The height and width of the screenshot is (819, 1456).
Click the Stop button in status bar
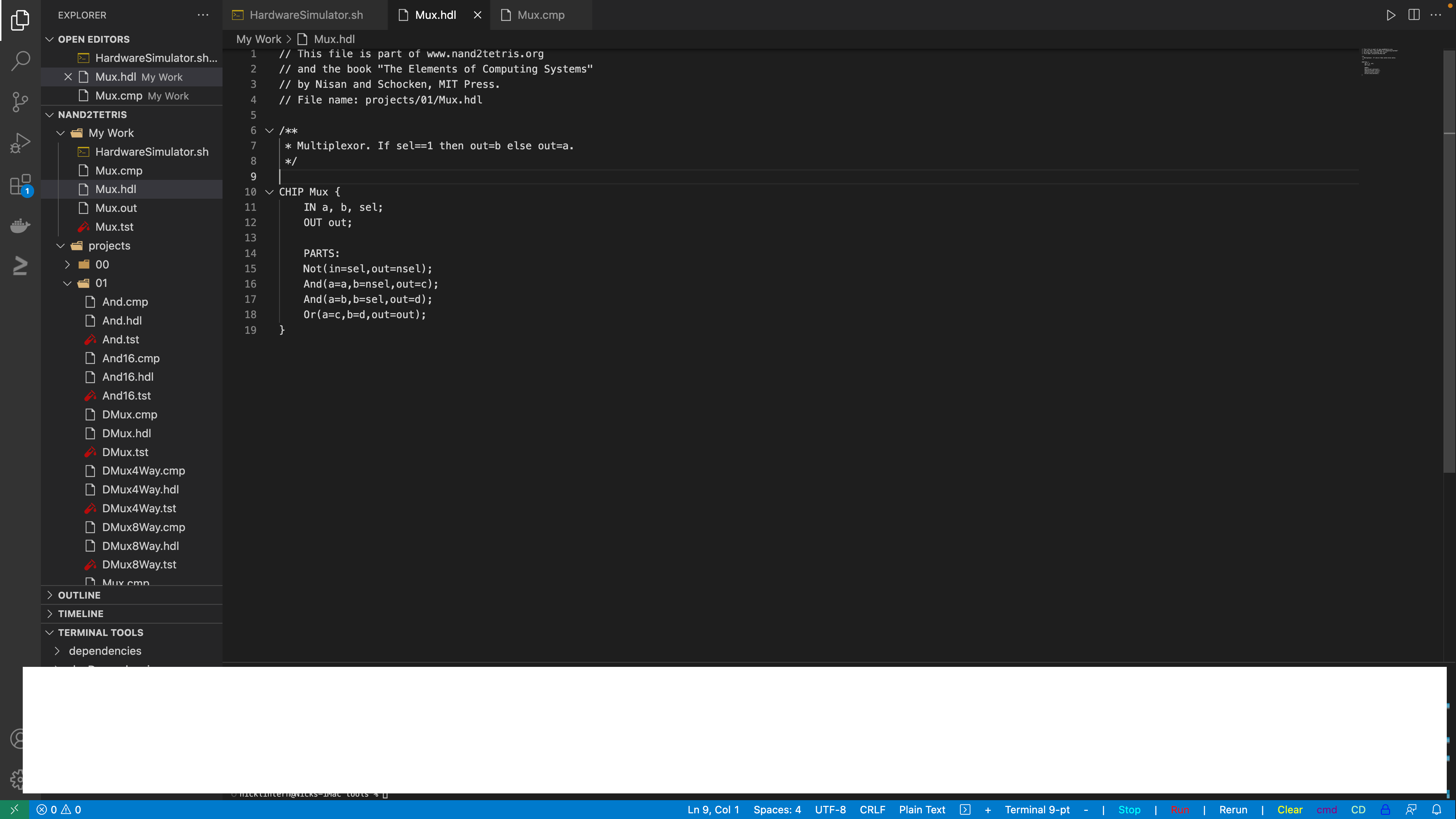tap(1129, 809)
